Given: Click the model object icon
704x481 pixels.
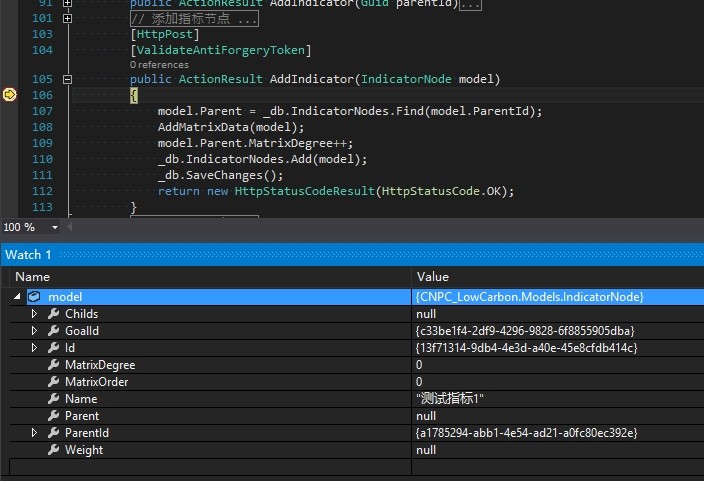Looking at the screenshot, I should 34,296.
